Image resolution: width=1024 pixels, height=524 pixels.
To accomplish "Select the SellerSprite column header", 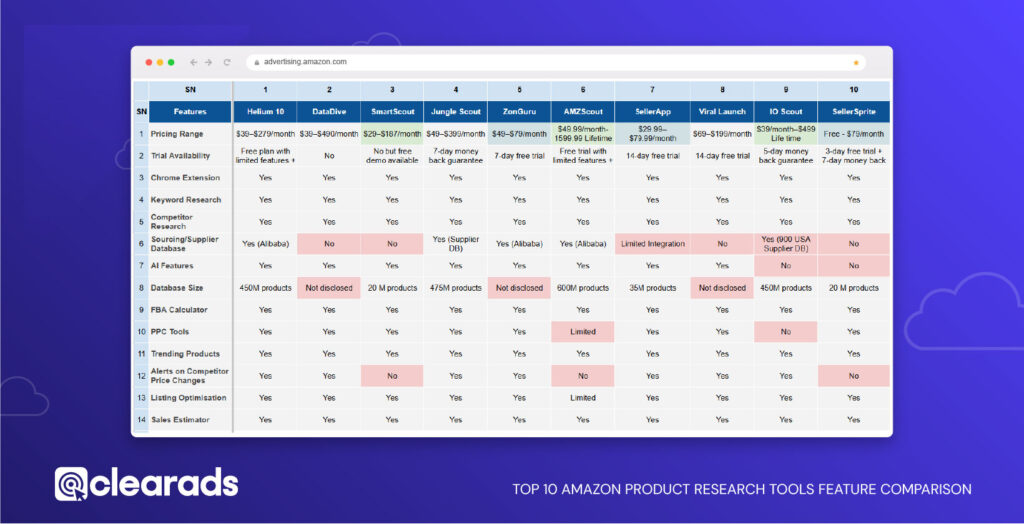I will click(x=854, y=112).
